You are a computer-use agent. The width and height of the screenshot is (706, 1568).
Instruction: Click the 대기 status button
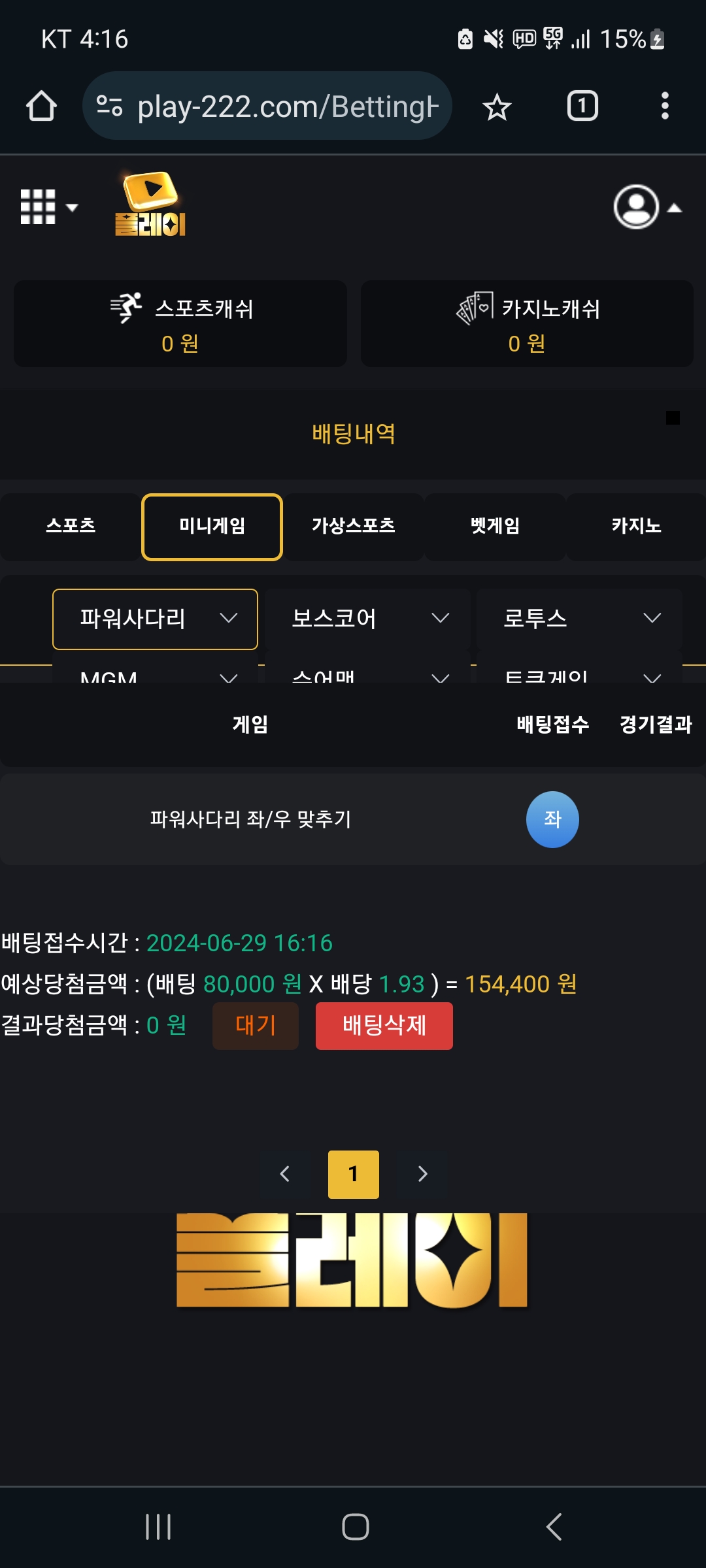click(x=256, y=1026)
